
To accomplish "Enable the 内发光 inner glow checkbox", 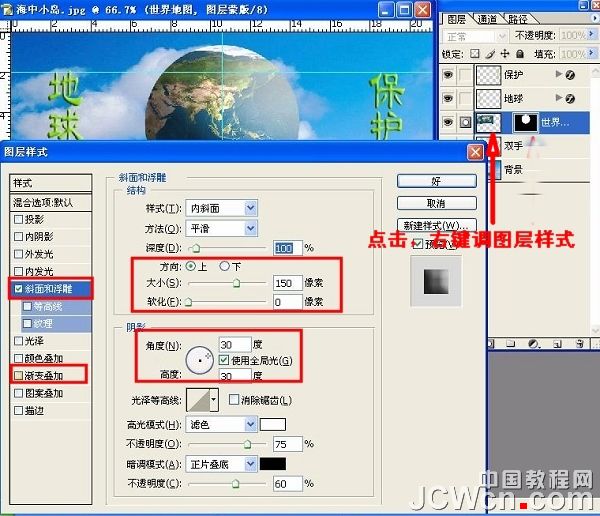I will point(18,271).
